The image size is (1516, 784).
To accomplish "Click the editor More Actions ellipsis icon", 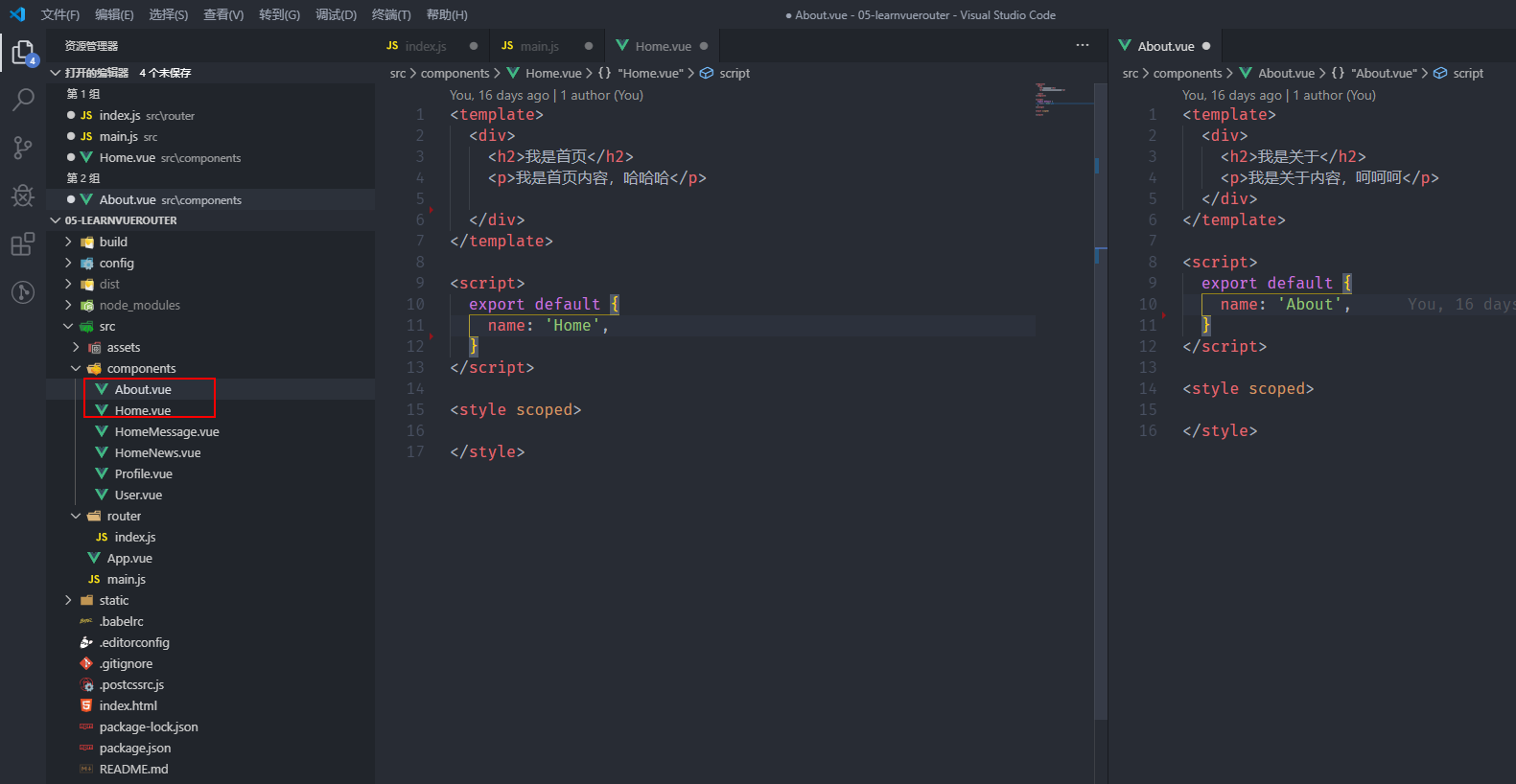I will tap(1083, 45).
